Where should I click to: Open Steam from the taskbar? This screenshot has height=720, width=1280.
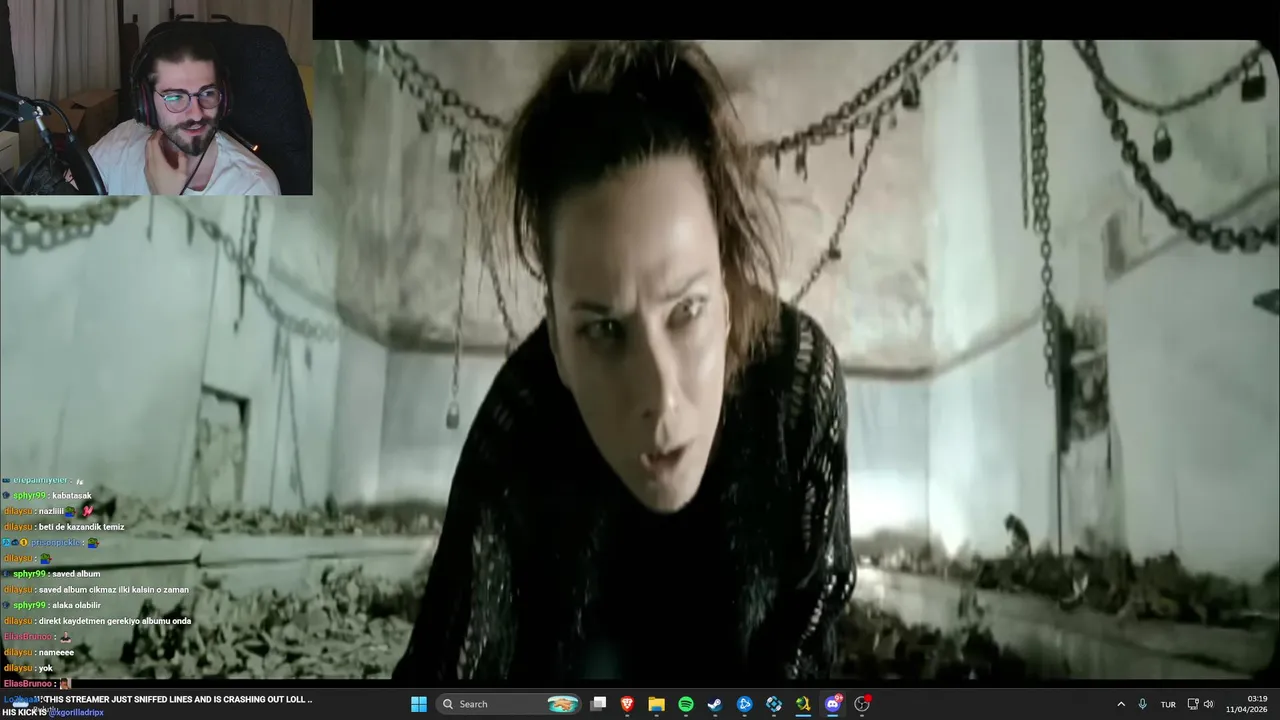[x=715, y=704]
